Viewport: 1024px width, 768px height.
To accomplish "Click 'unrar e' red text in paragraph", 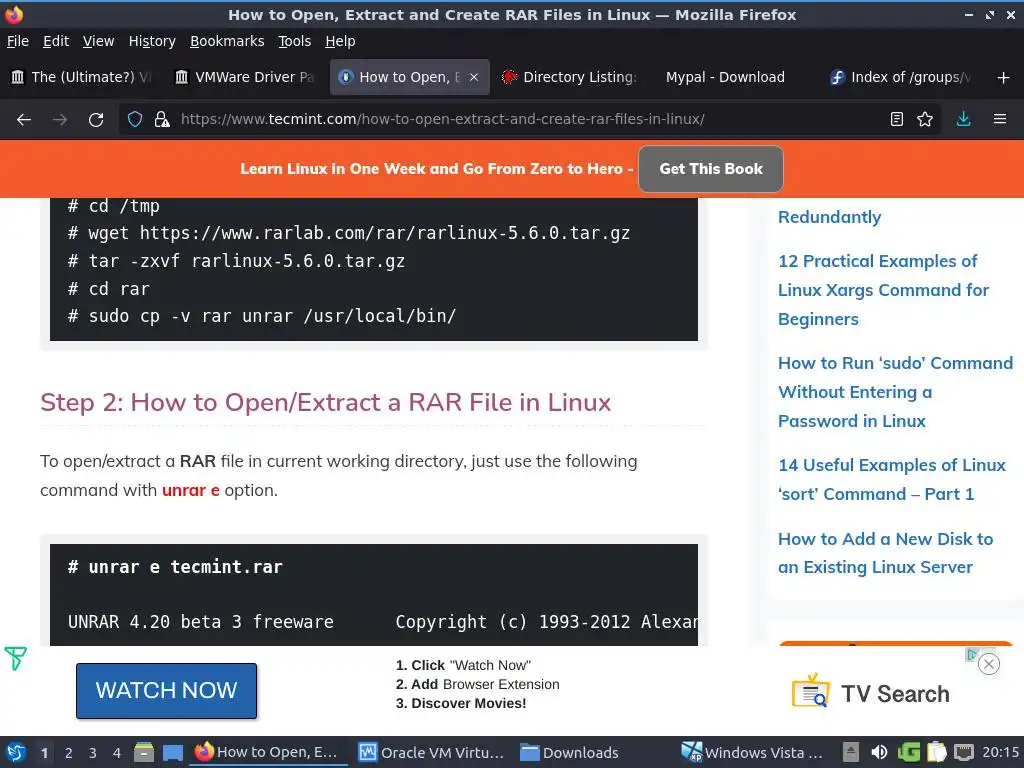I will point(191,490).
